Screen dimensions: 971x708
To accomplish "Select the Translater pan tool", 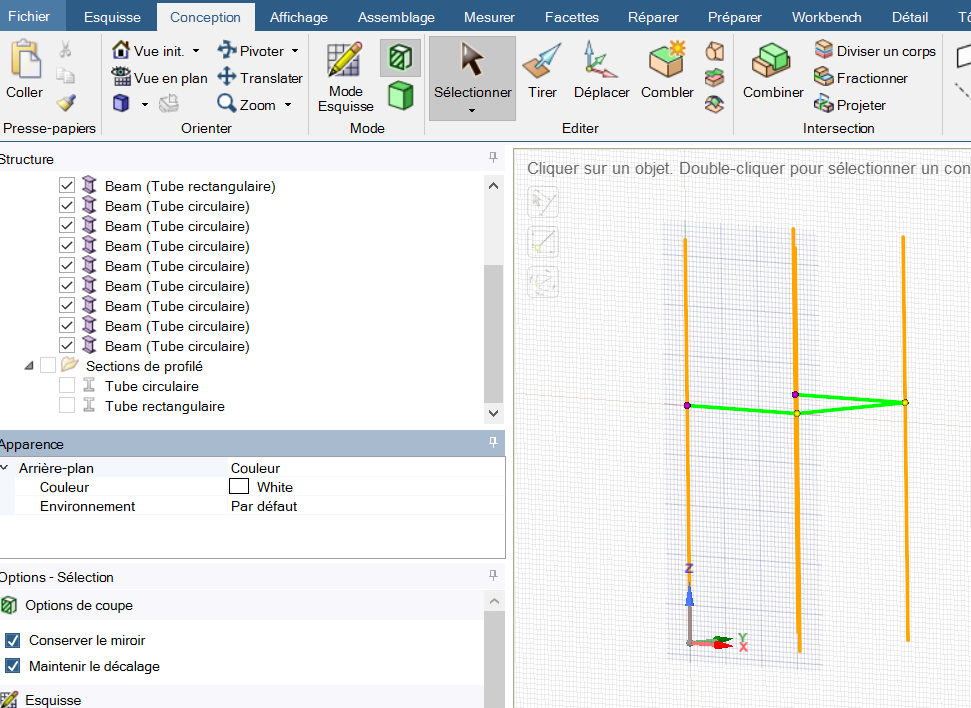I will (260, 78).
